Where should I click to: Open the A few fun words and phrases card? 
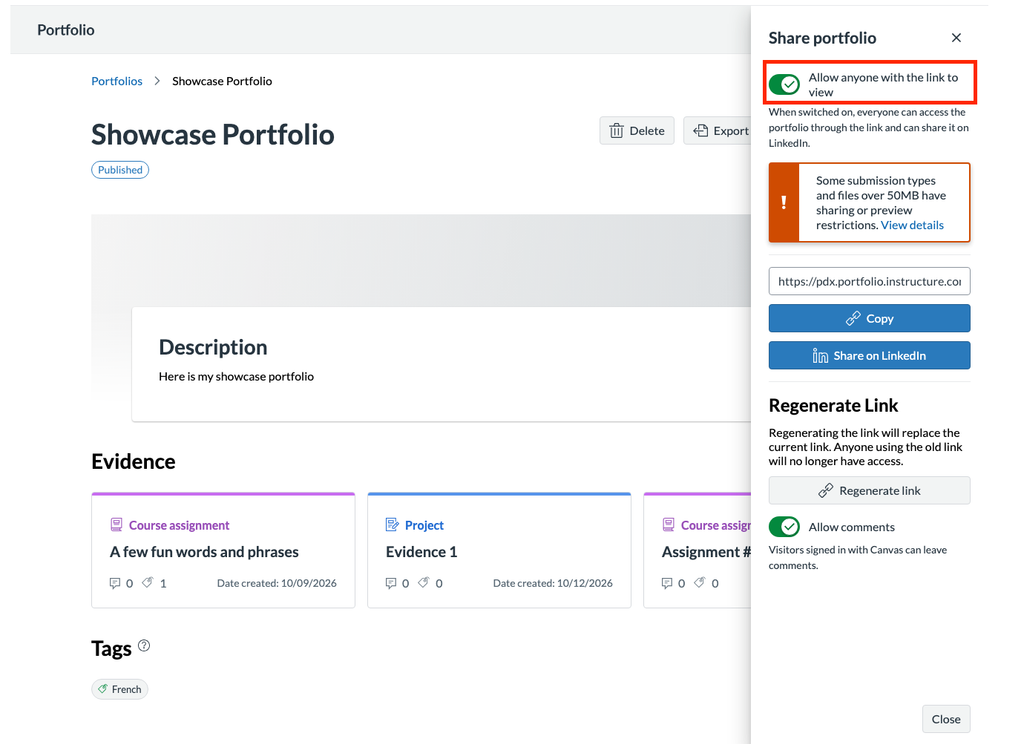click(x=223, y=551)
